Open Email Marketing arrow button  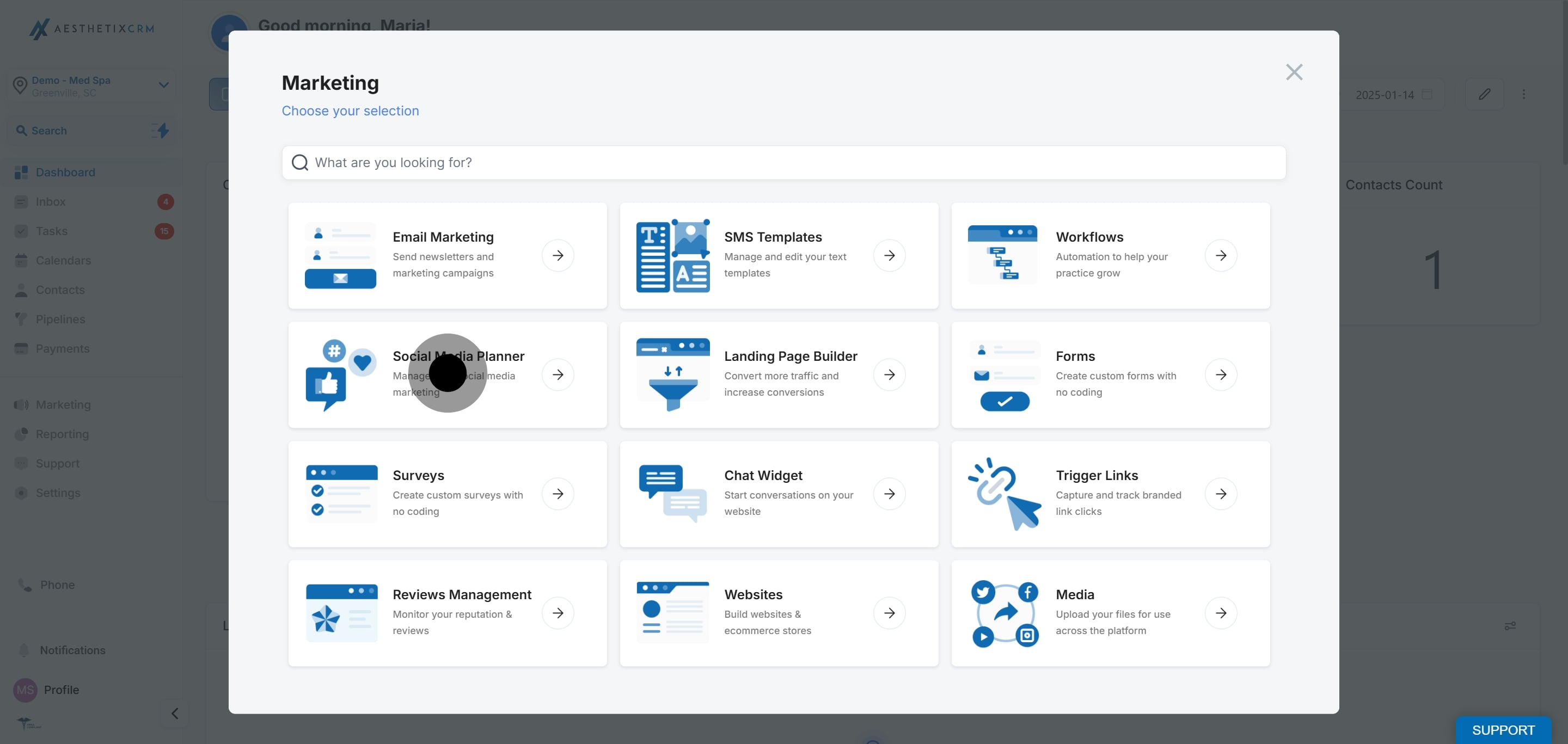click(558, 255)
